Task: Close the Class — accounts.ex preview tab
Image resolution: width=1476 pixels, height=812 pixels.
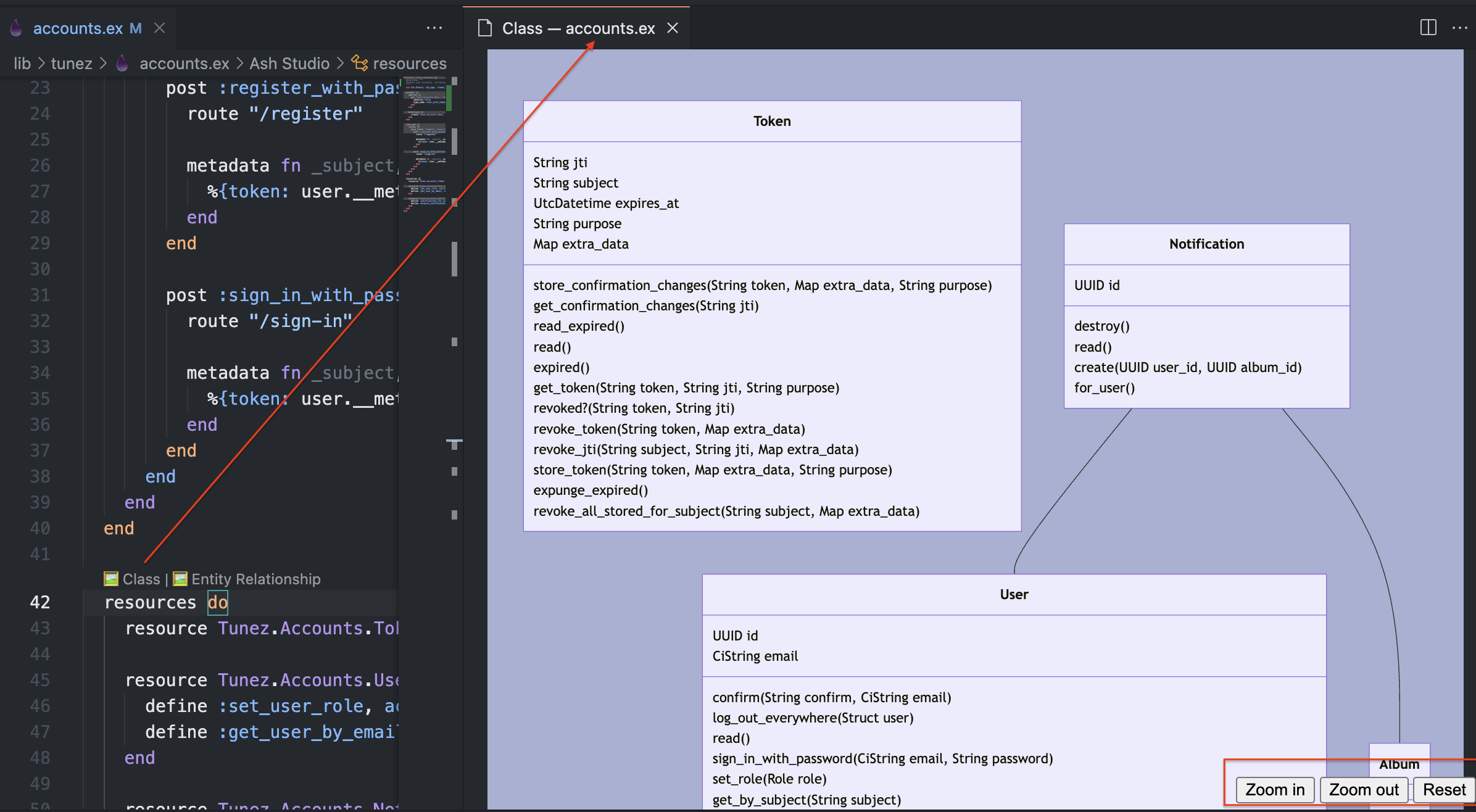Action: pos(673,28)
